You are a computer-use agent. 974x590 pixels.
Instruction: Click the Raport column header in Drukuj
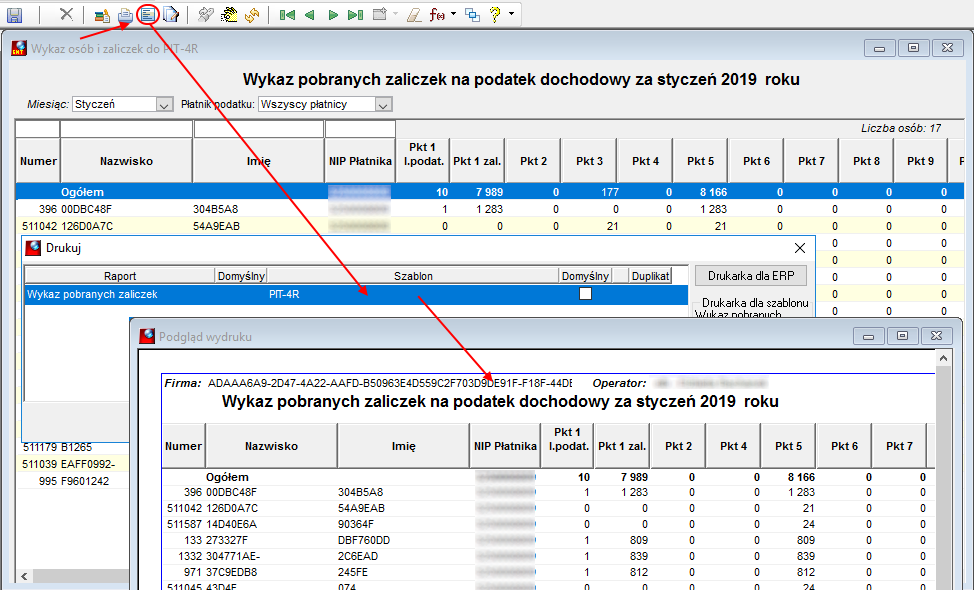coord(120,276)
